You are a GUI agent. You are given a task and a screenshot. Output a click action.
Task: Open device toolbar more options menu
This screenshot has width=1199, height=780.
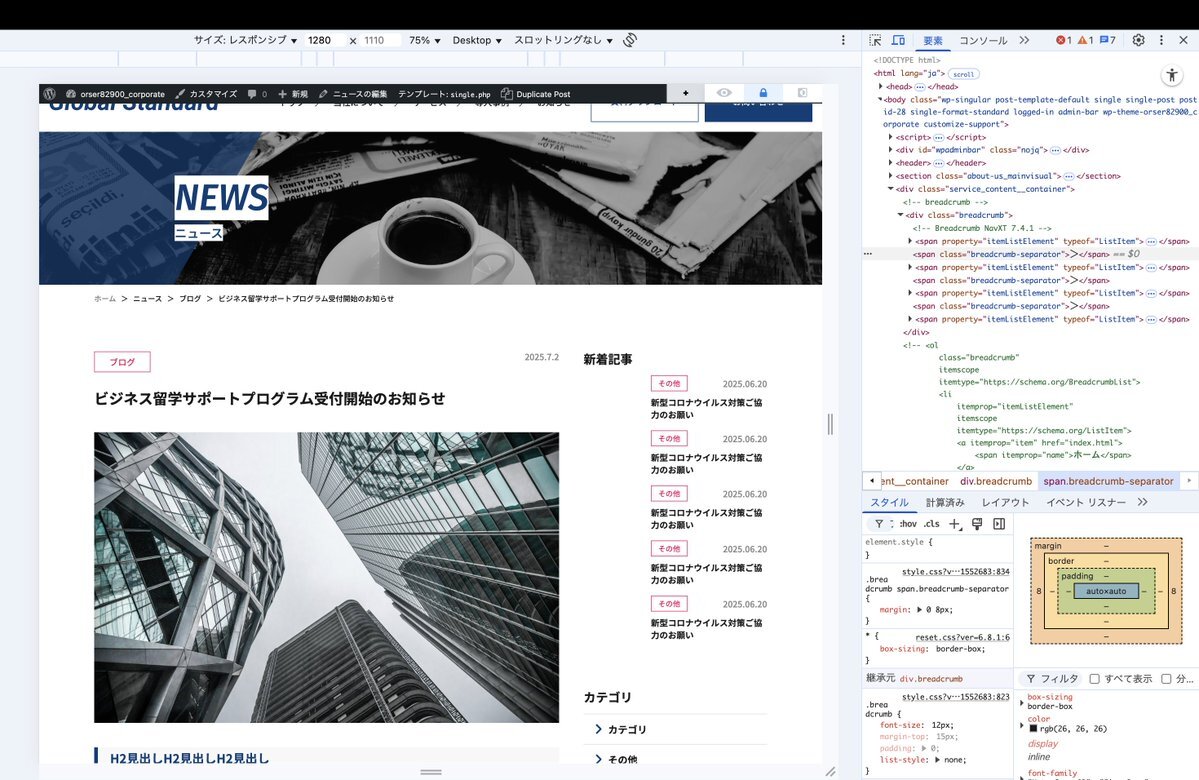[x=843, y=40]
